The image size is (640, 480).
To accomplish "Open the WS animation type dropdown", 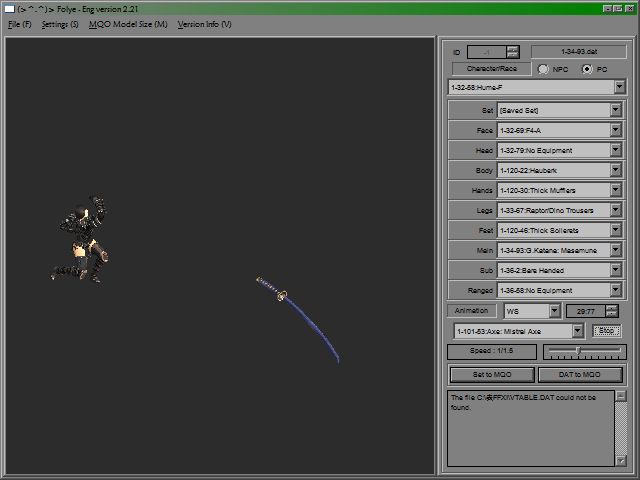I will [x=554, y=311].
